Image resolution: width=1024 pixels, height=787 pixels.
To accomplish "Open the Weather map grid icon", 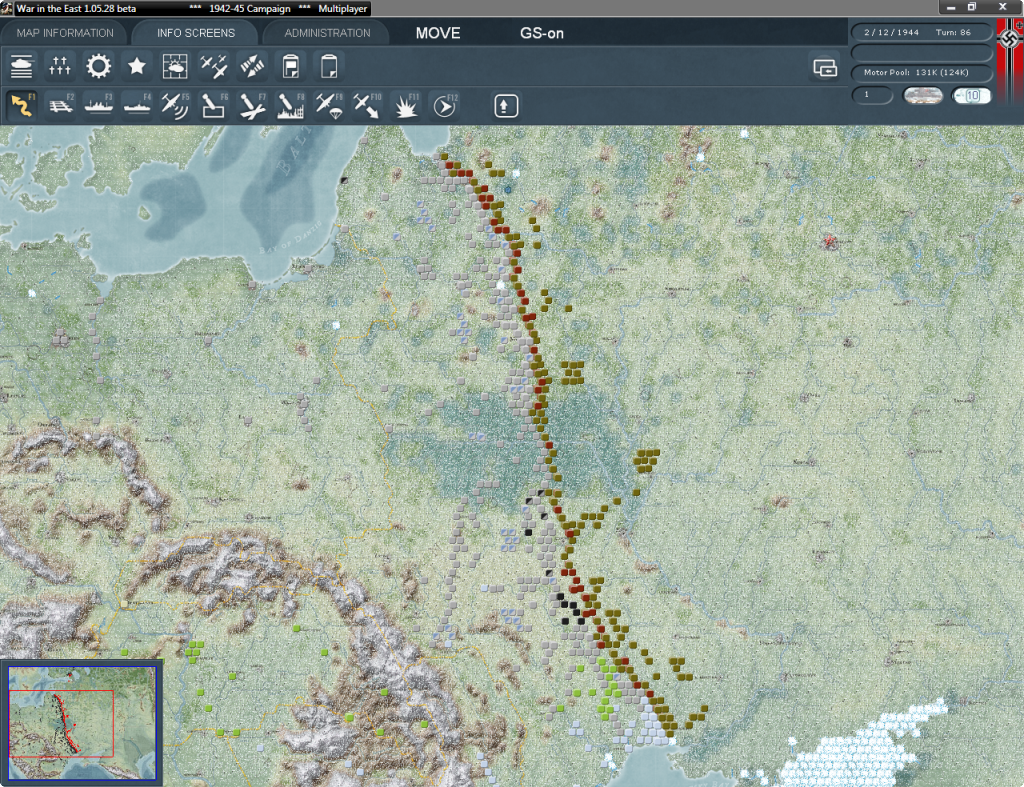I will click(x=175, y=67).
